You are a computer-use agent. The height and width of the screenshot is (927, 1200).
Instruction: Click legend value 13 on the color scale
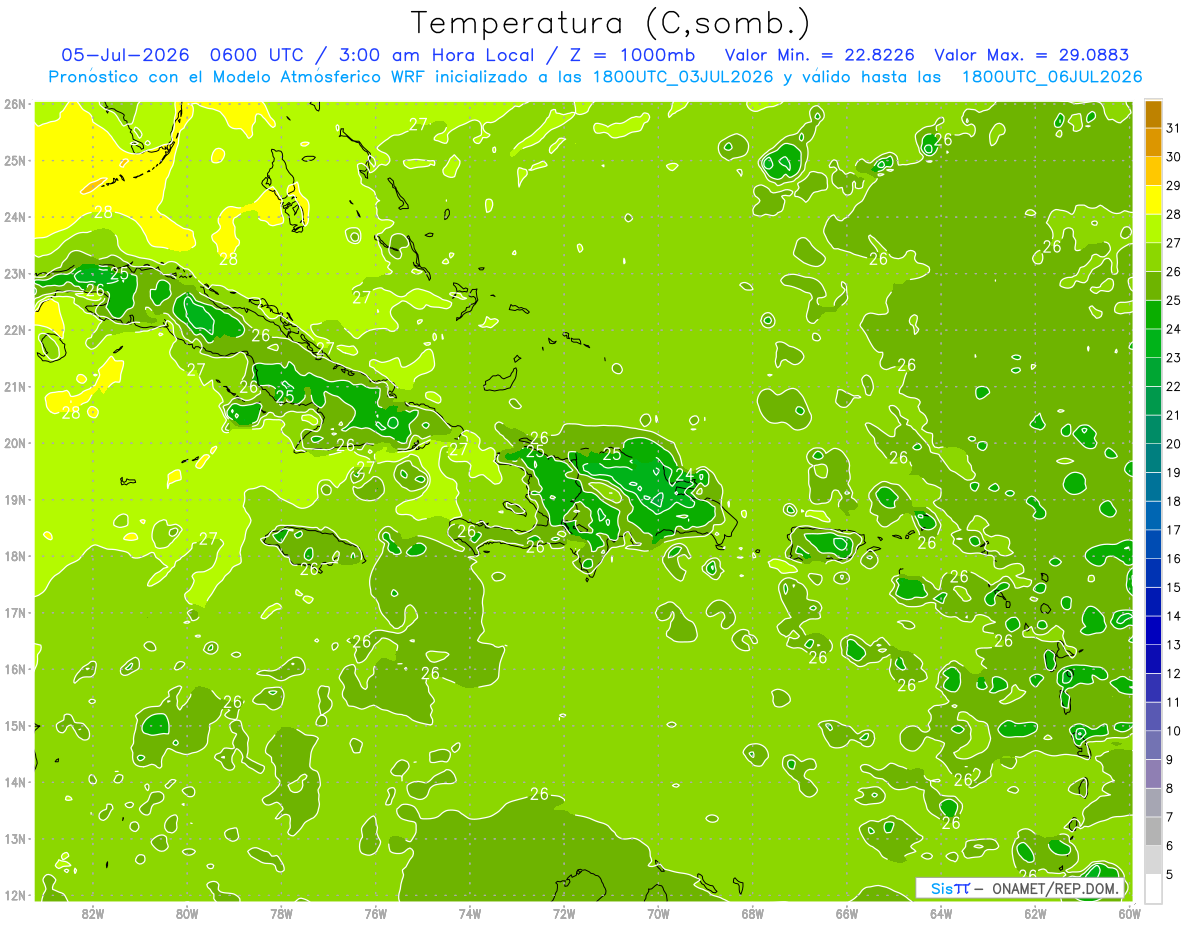coord(1174,644)
